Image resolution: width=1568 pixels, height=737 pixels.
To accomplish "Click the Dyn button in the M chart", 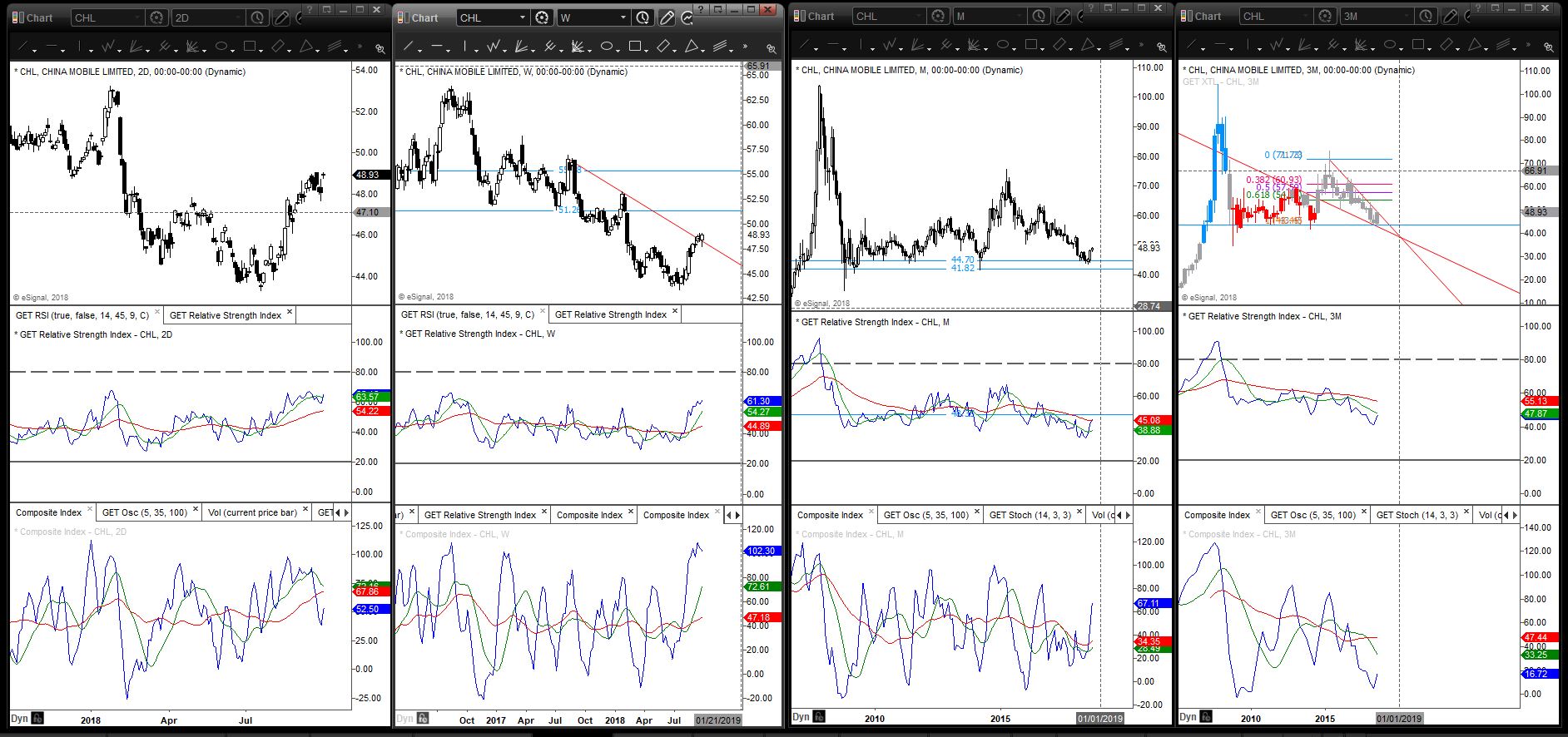I will point(801,716).
